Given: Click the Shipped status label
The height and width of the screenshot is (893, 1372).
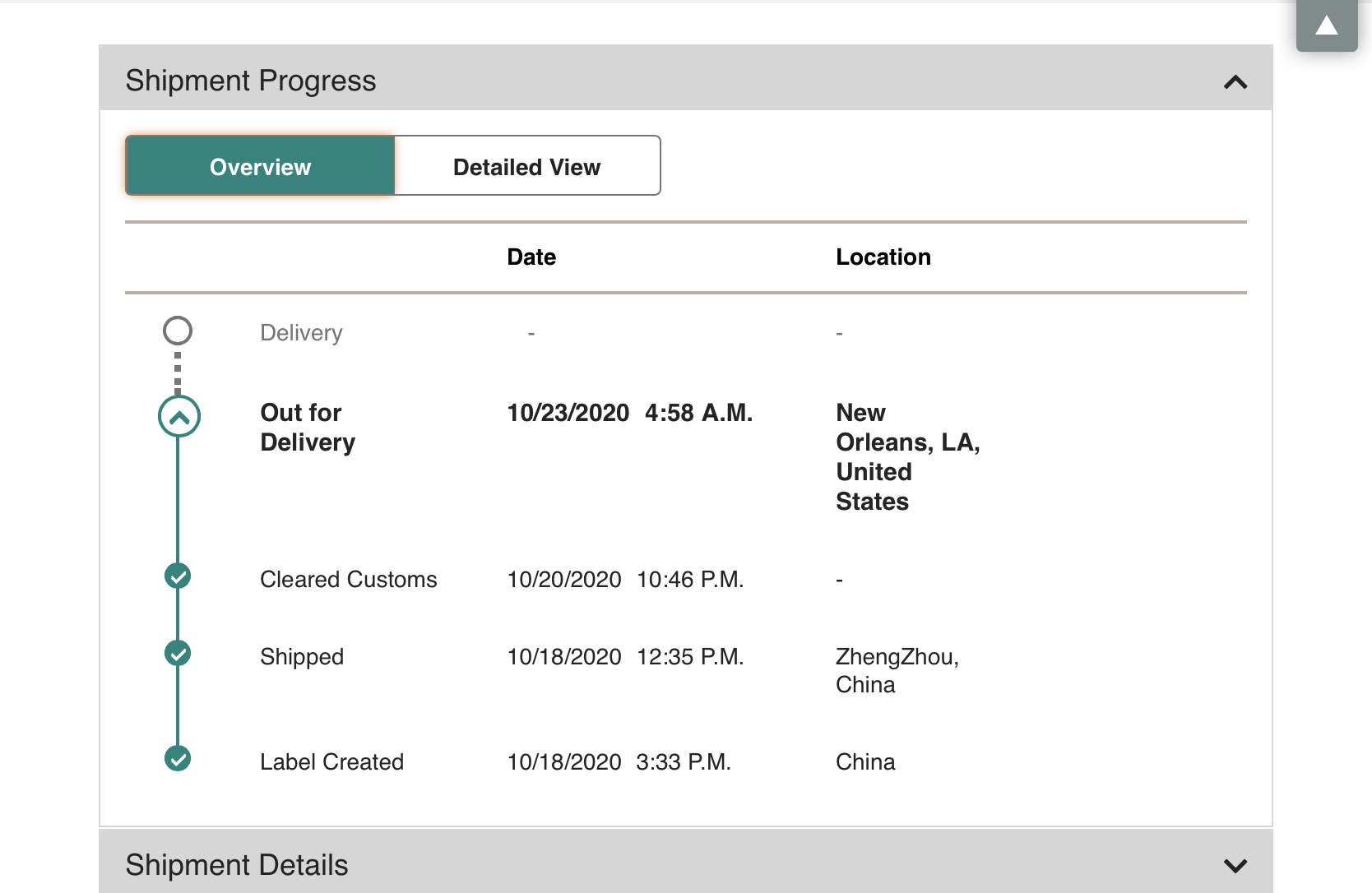Looking at the screenshot, I should tap(302, 657).
